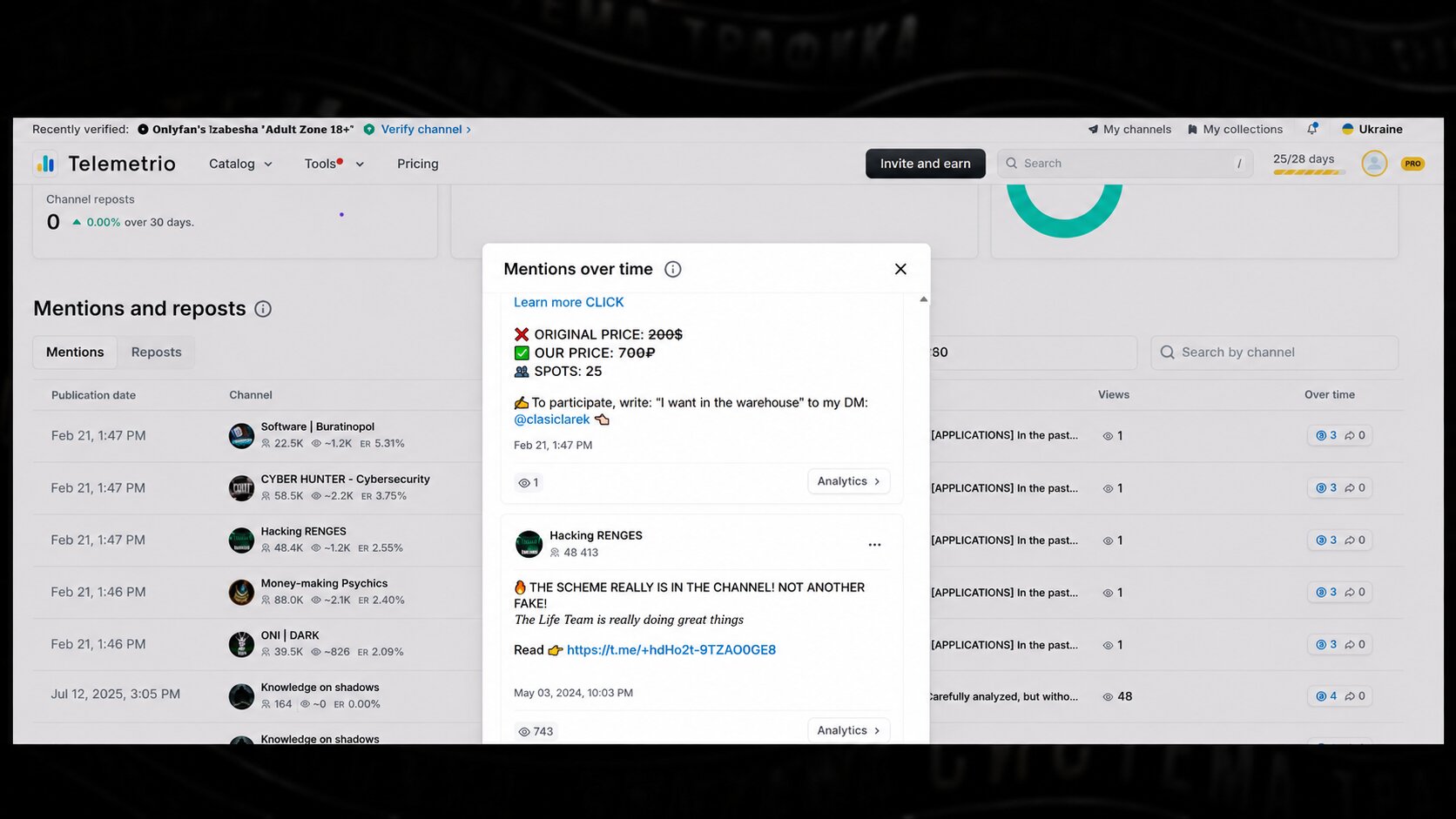Open the Pricing page

418,164
